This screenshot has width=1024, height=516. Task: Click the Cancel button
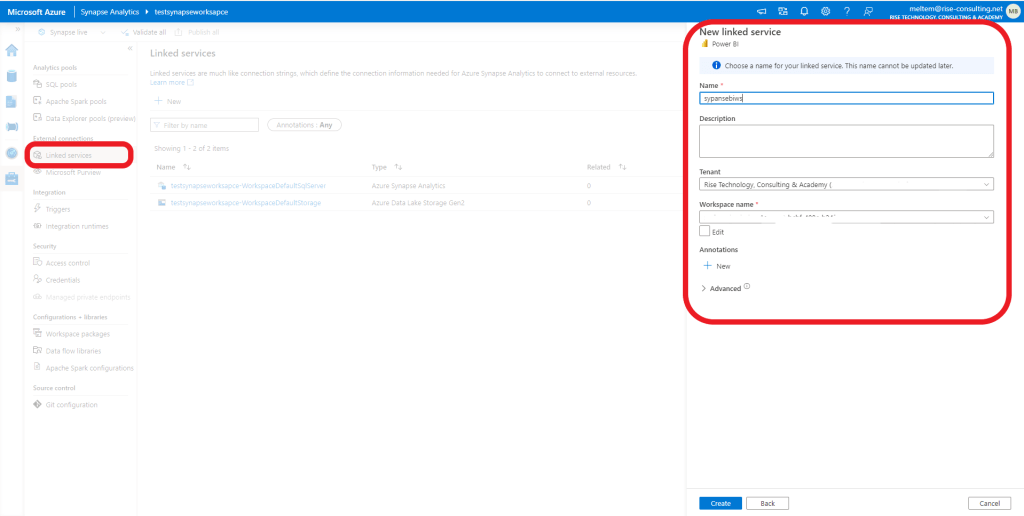[x=990, y=503]
